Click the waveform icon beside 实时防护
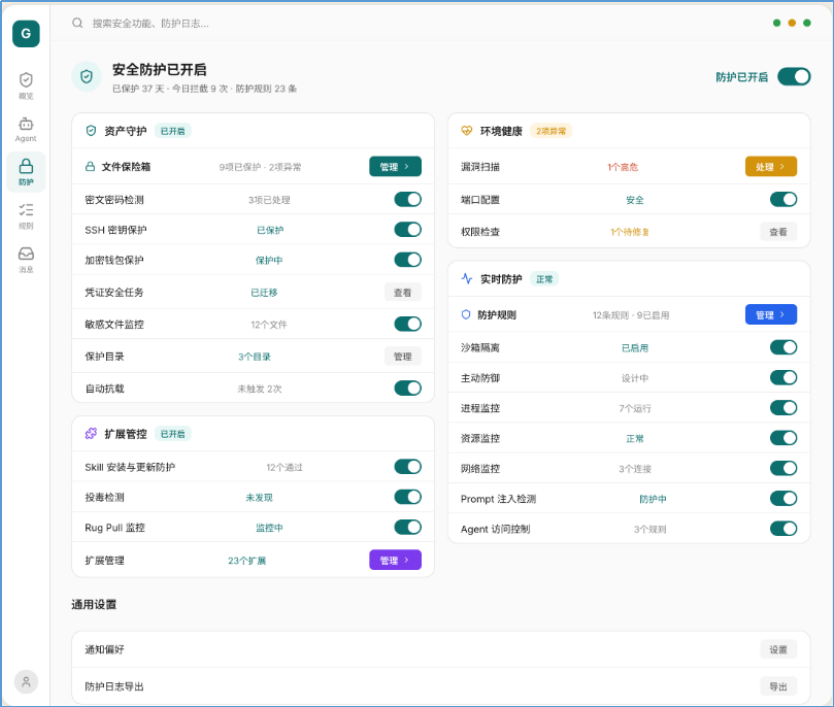The image size is (834, 707). (x=465, y=279)
